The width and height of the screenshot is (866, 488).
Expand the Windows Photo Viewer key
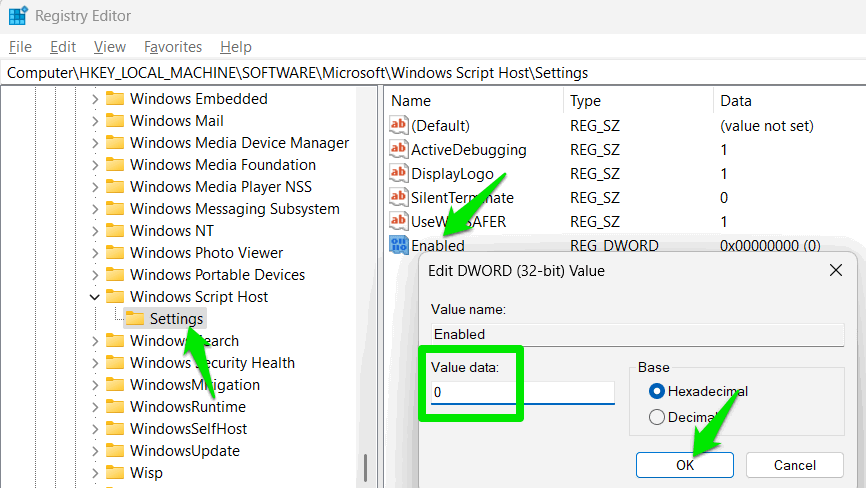[94, 253]
